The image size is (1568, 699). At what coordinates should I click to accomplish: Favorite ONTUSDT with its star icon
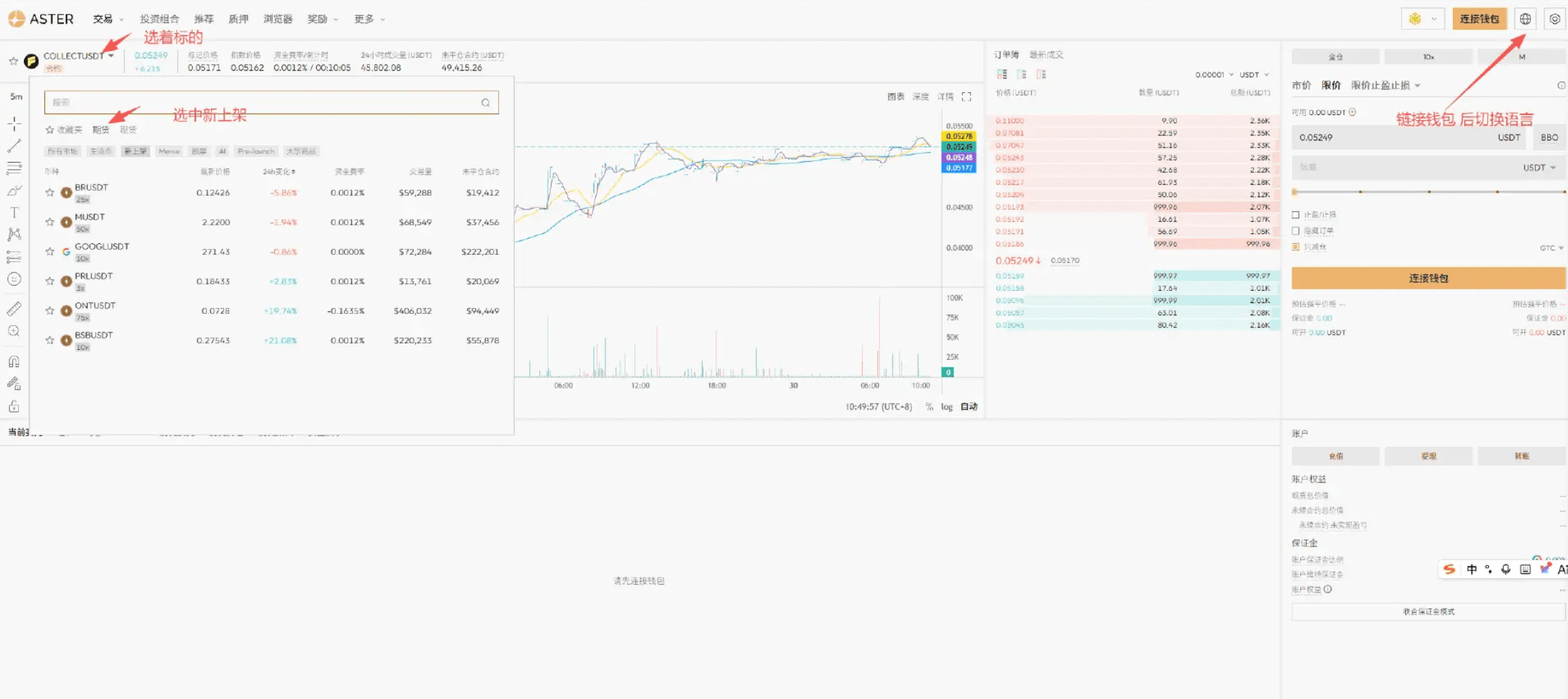50,310
